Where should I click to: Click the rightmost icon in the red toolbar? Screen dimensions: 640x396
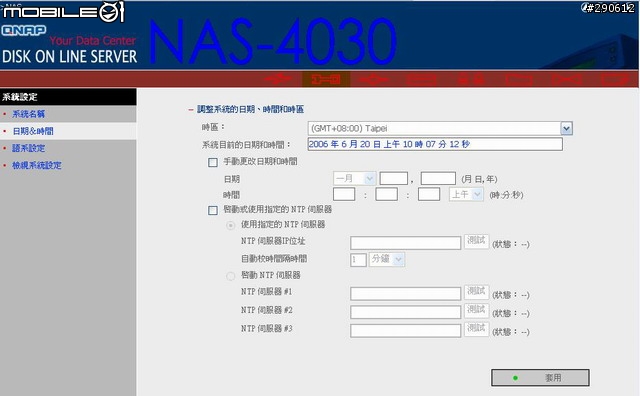(x=615, y=79)
